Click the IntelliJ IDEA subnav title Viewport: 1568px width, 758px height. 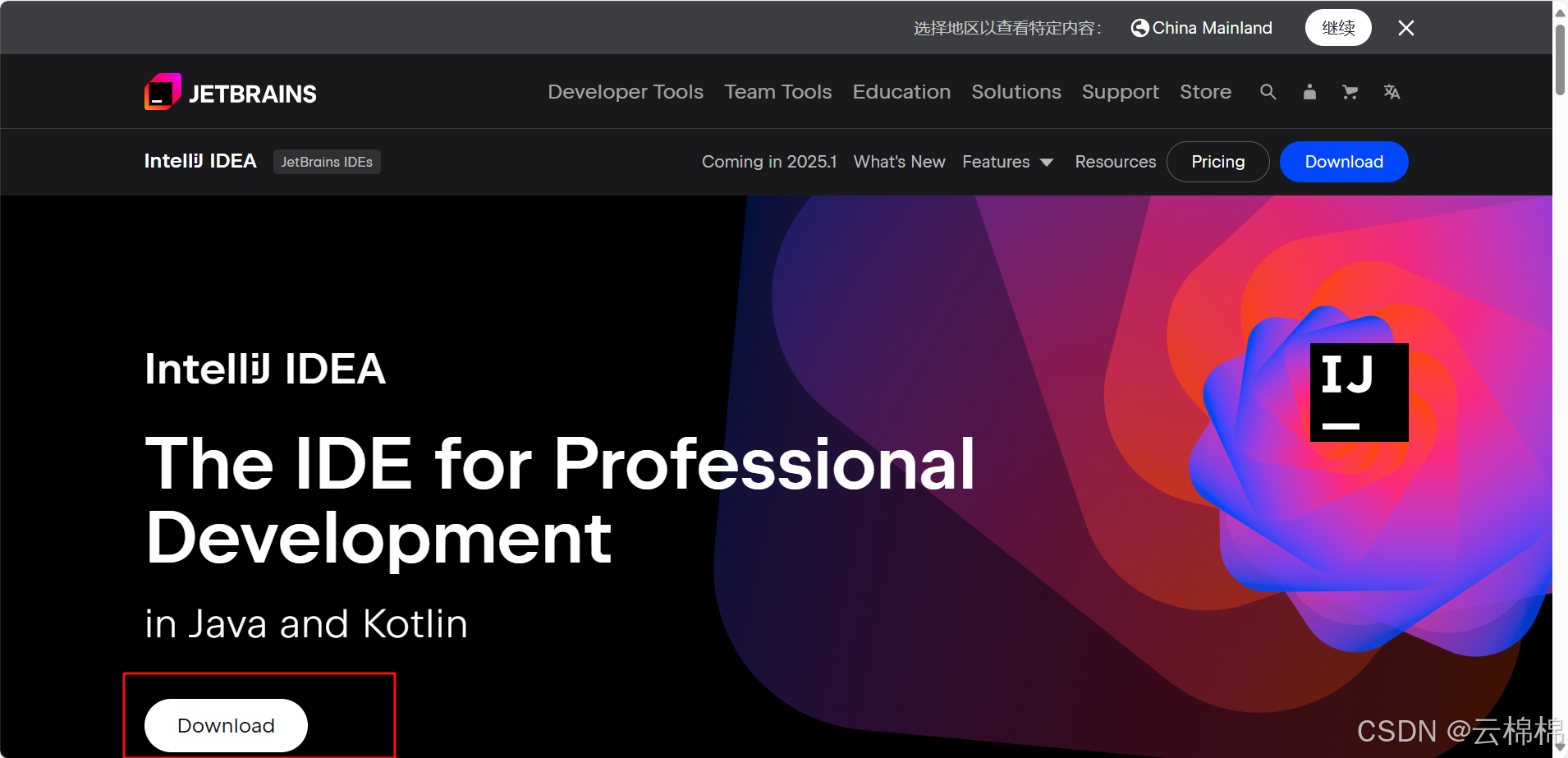[x=200, y=161]
